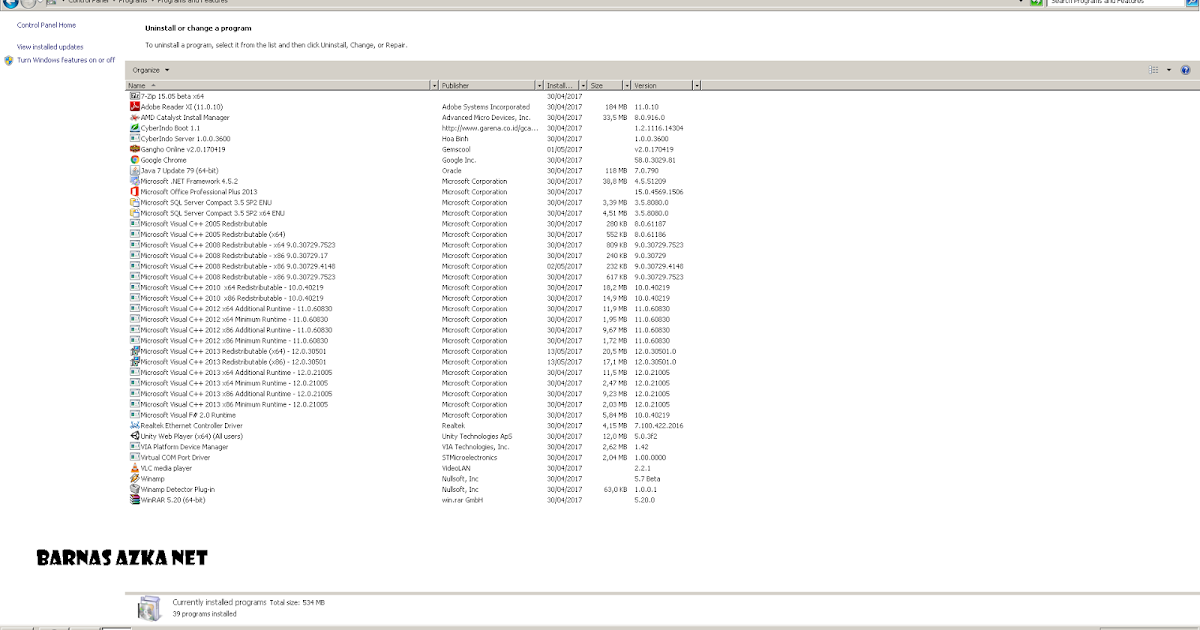Viewport: 1200px width, 630px height.
Task: Click the publisher Adobe Systems Incorporated
Action: point(486,106)
